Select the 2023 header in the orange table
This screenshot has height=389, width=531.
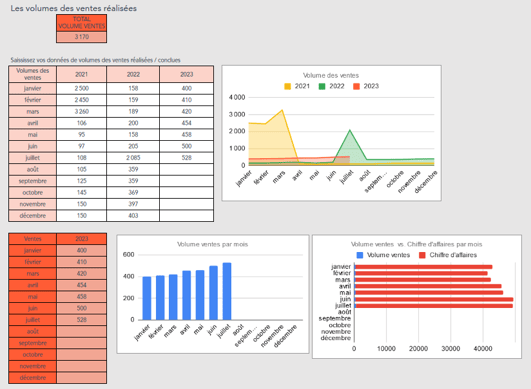(x=82, y=239)
